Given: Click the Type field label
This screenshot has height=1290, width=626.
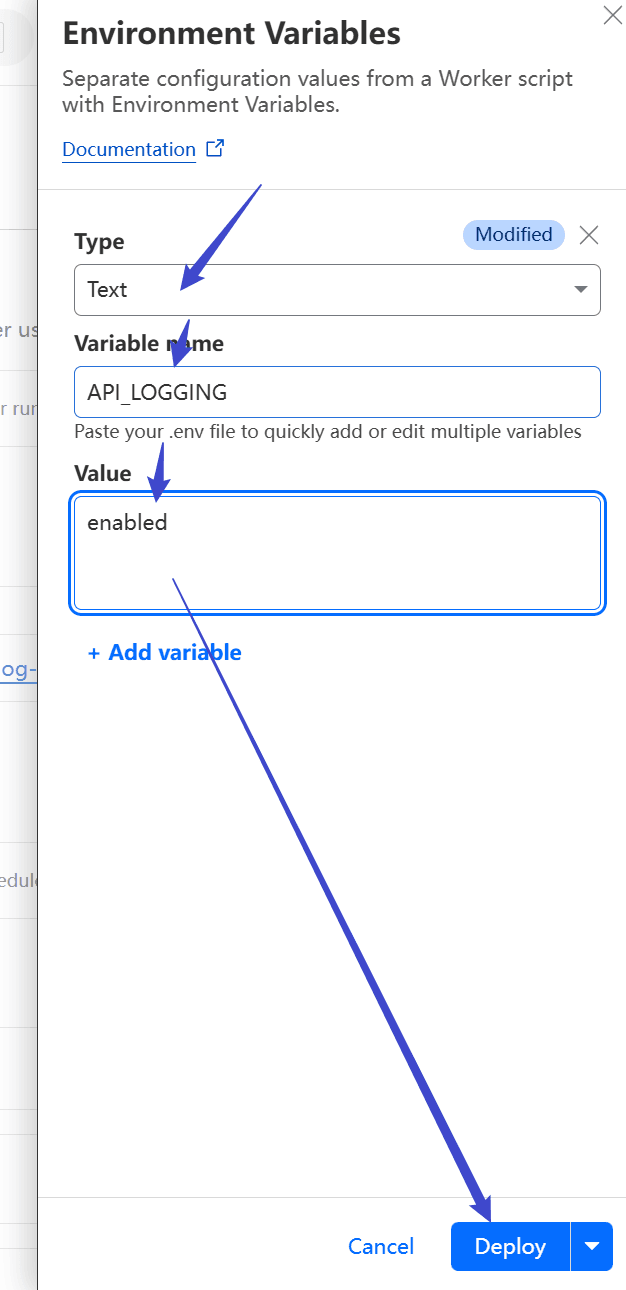Looking at the screenshot, I should click(99, 242).
